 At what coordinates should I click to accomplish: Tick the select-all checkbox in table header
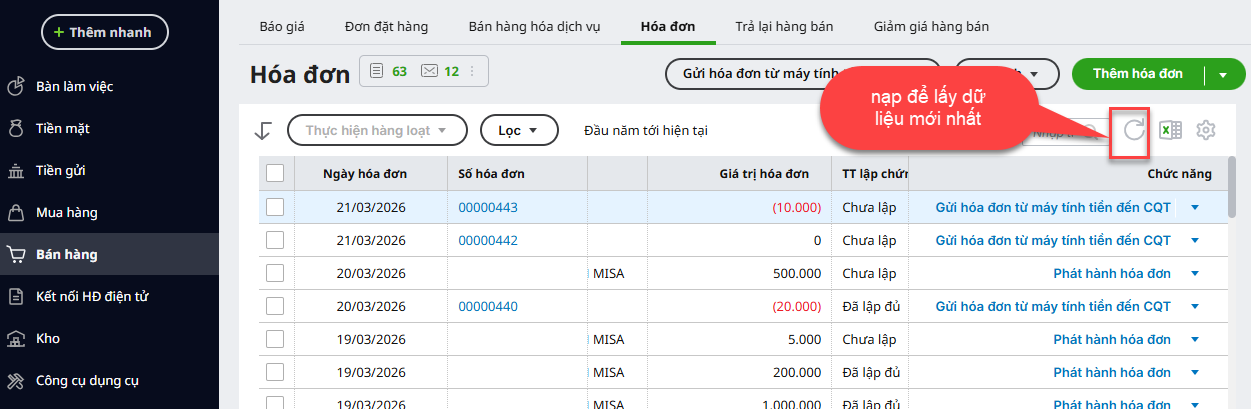[x=275, y=174]
